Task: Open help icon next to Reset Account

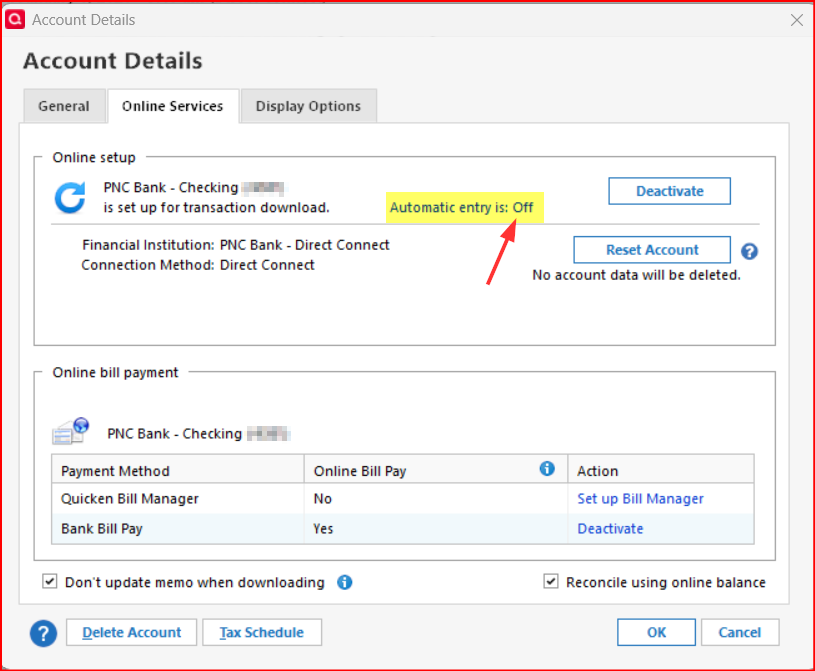Action: point(749,252)
